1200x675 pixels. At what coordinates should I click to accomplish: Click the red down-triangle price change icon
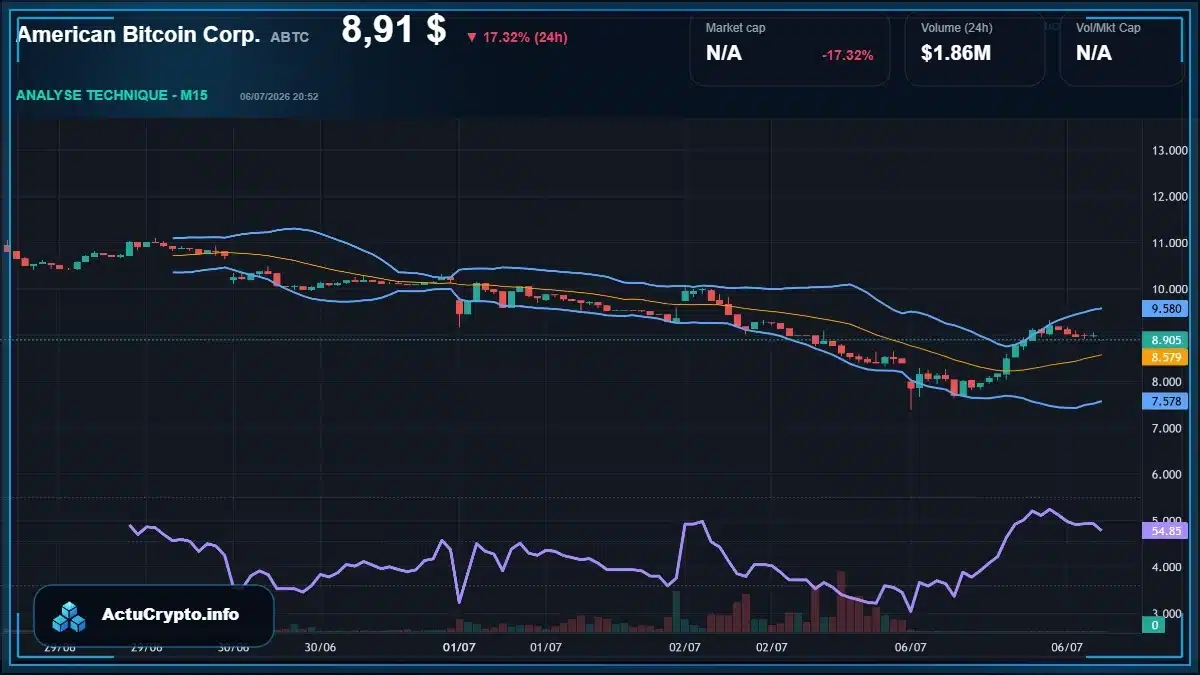point(472,37)
